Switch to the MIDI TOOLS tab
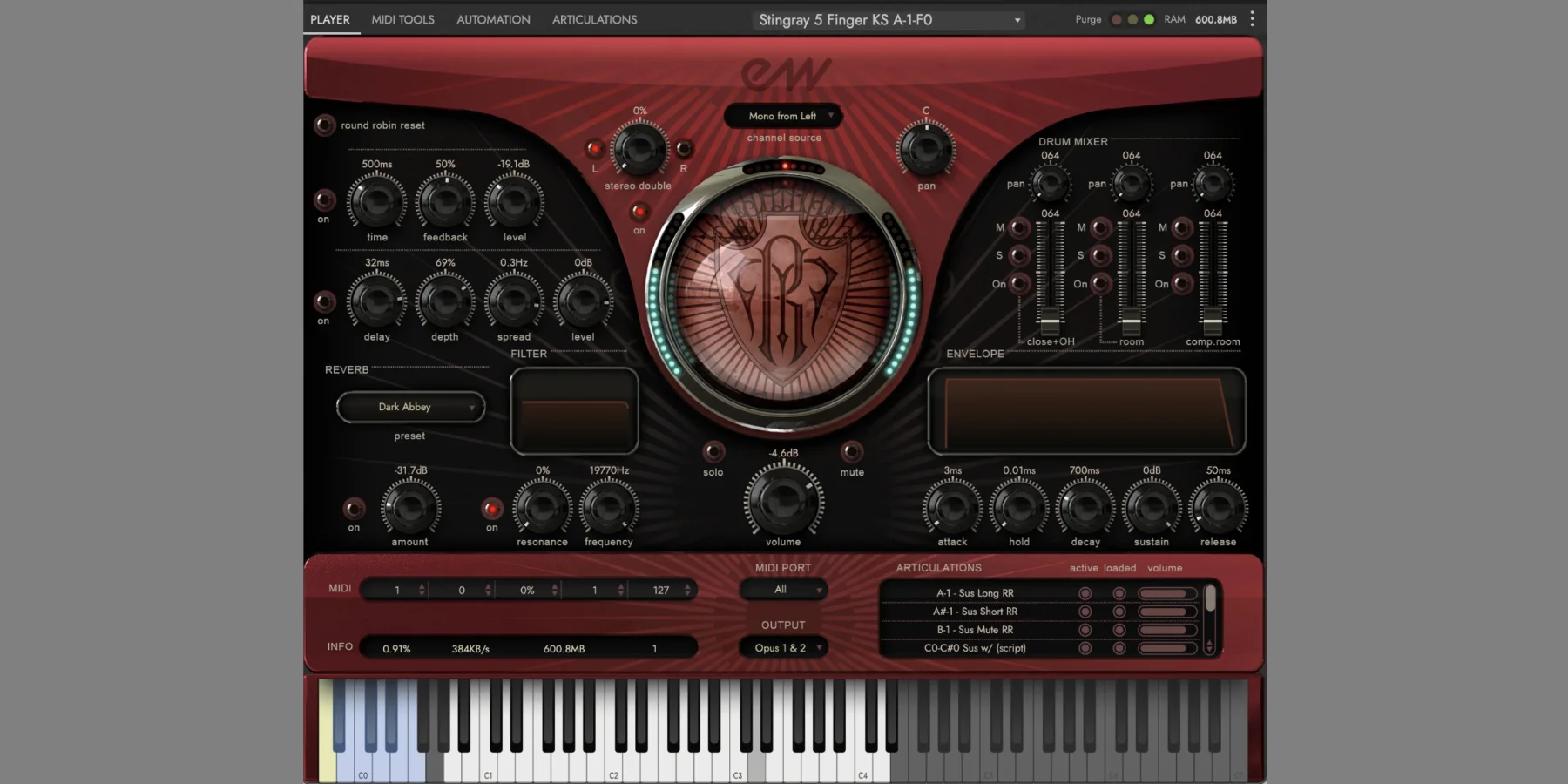 [x=402, y=19]
